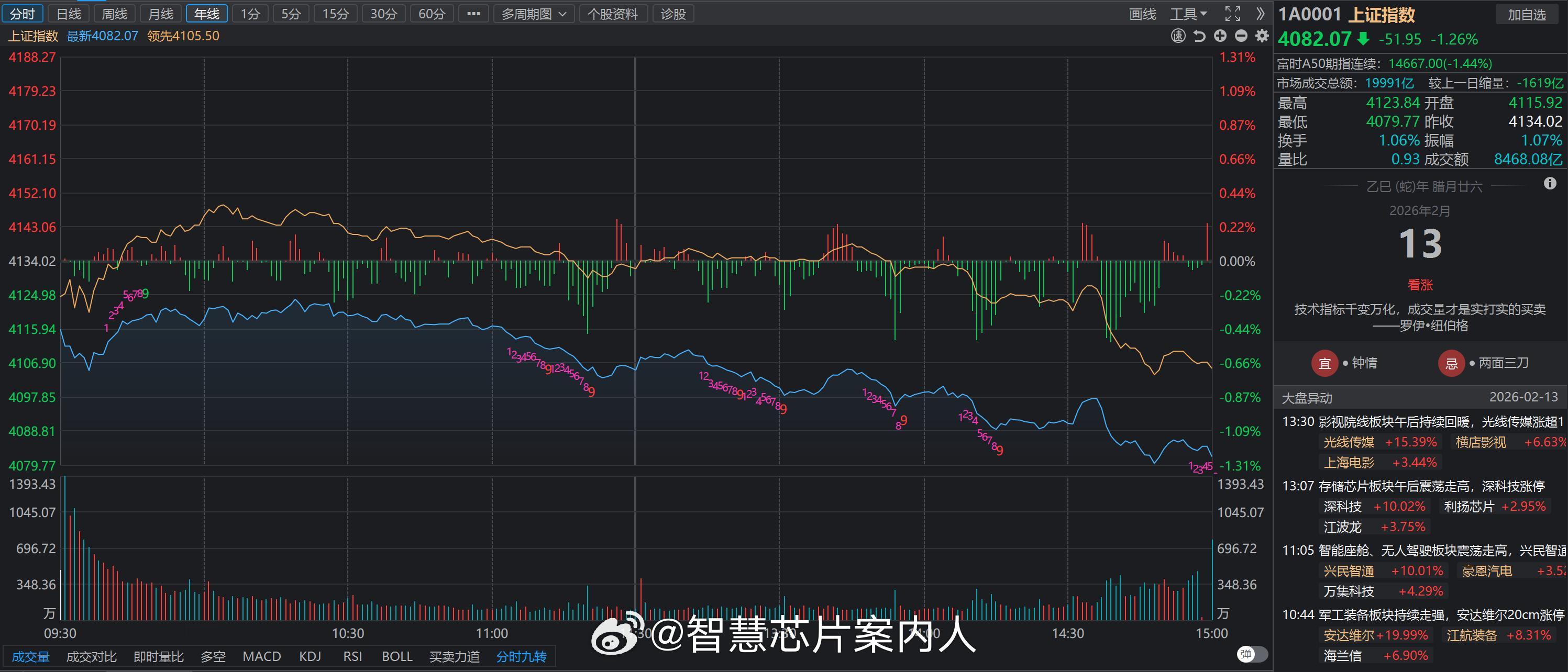The height and width of the screenshot is (672, 1568).
Task: Open the 光线传媒 stock link
Action: (x=1348, y=442)
